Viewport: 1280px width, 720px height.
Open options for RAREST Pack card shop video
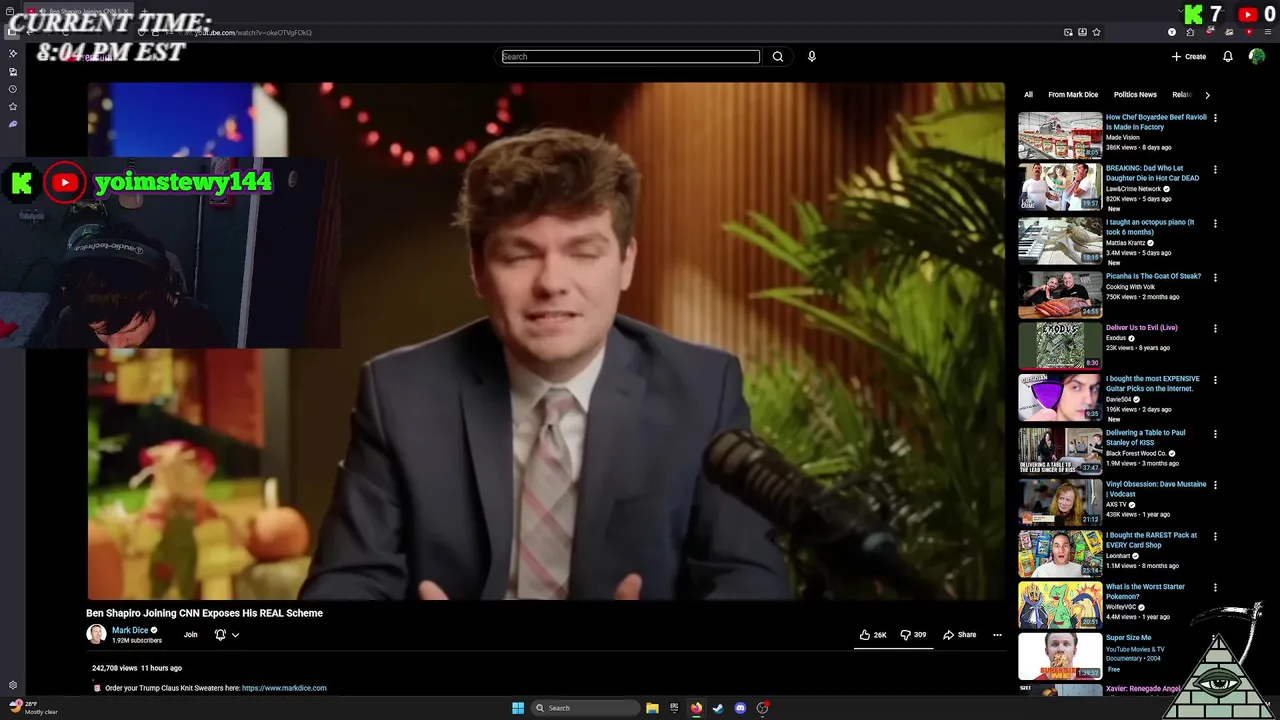pos(1215,536)
